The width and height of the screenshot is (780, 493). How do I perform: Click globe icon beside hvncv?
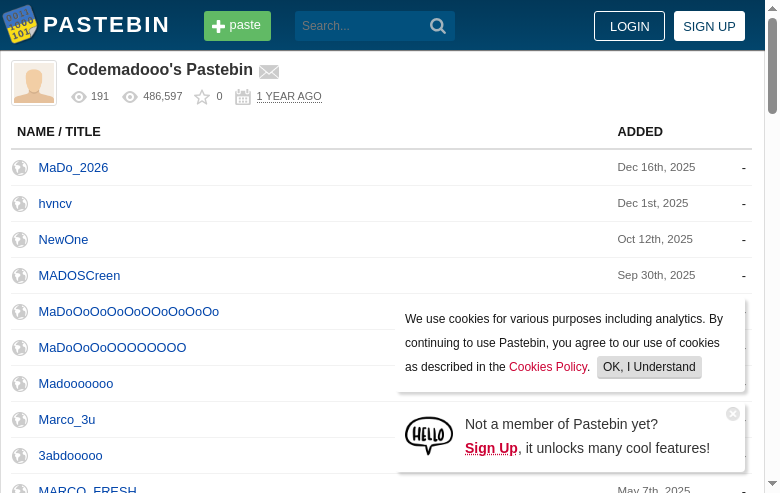pyautogui.click(x=20, y=204)
